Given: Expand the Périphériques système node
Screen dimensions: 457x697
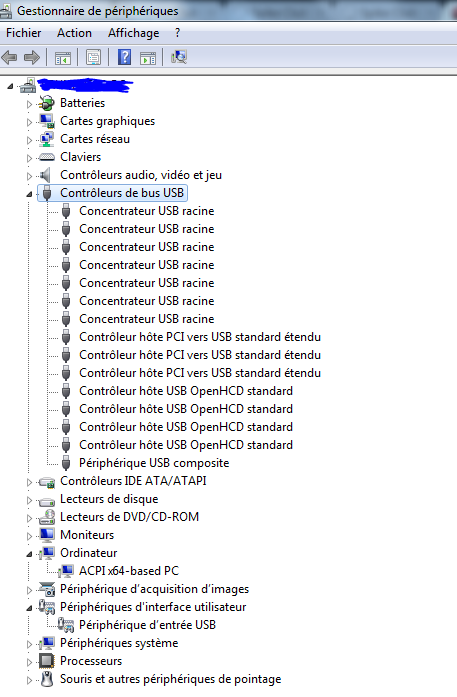Looking at the screenshot, I should pos(29,644).
